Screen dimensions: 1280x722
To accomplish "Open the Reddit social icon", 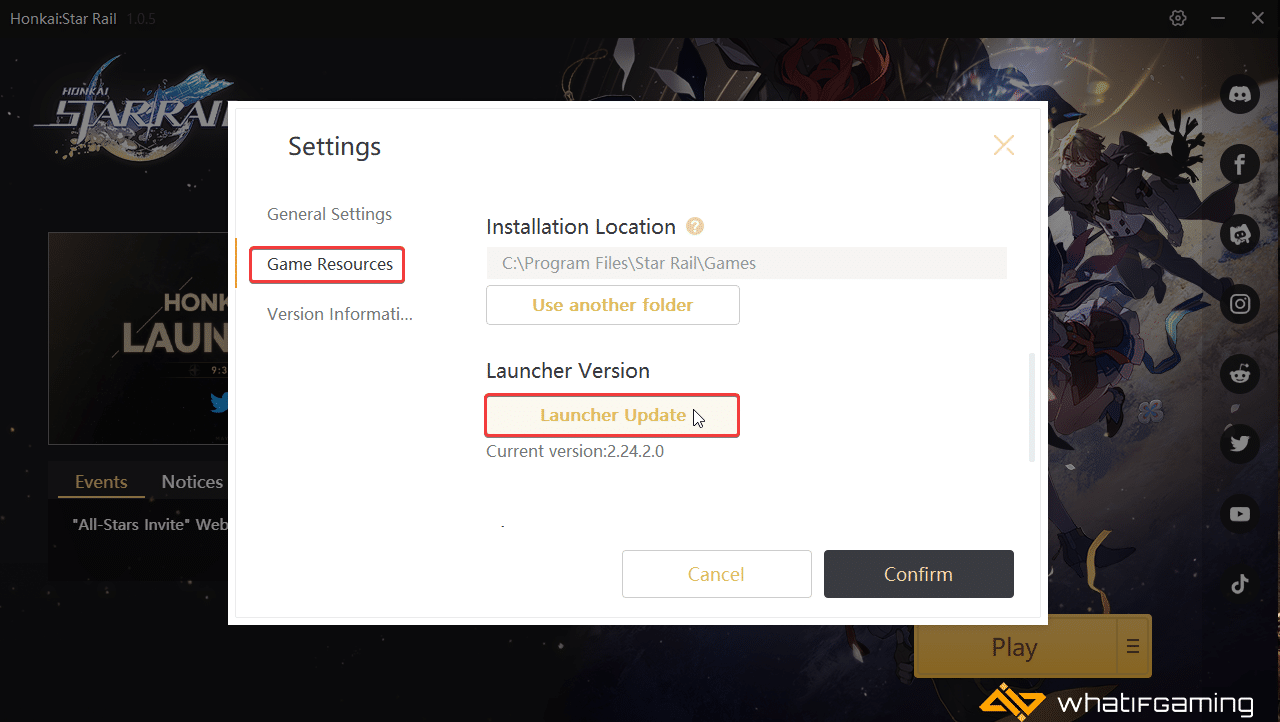I will pos(1240,374).
